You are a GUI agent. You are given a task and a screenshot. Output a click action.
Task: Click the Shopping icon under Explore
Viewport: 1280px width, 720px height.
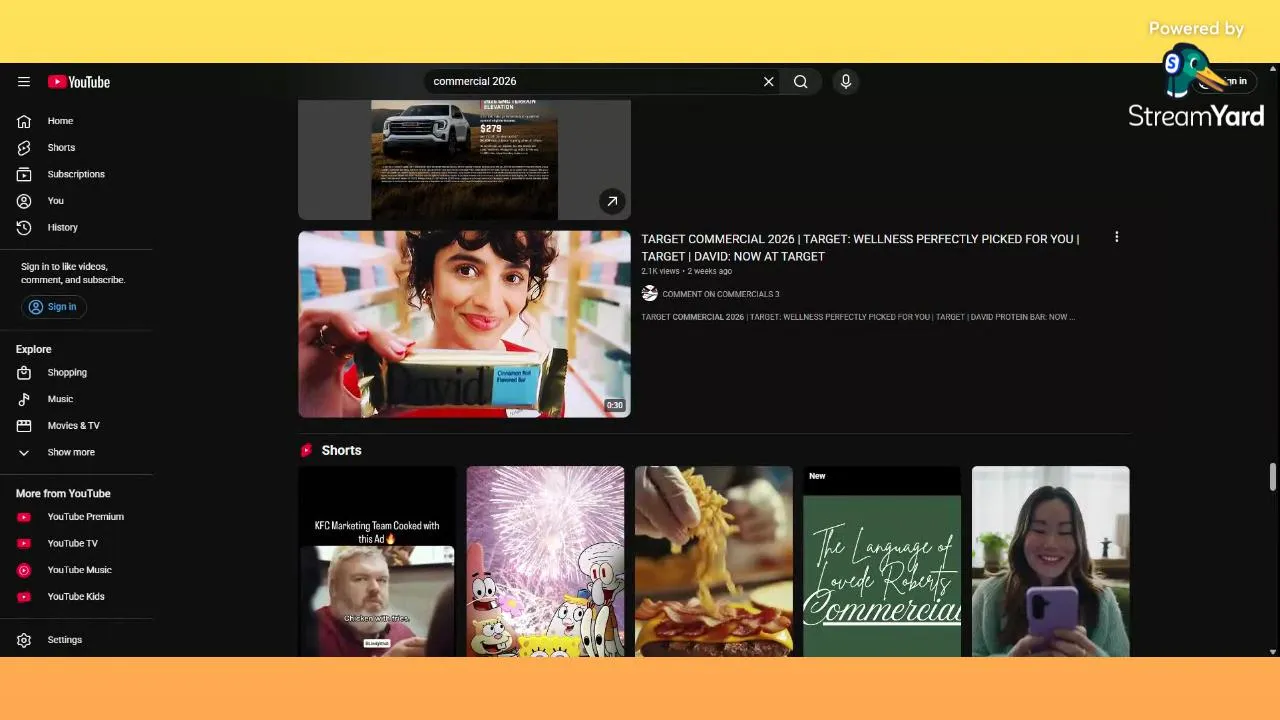[x=24, y=373]
